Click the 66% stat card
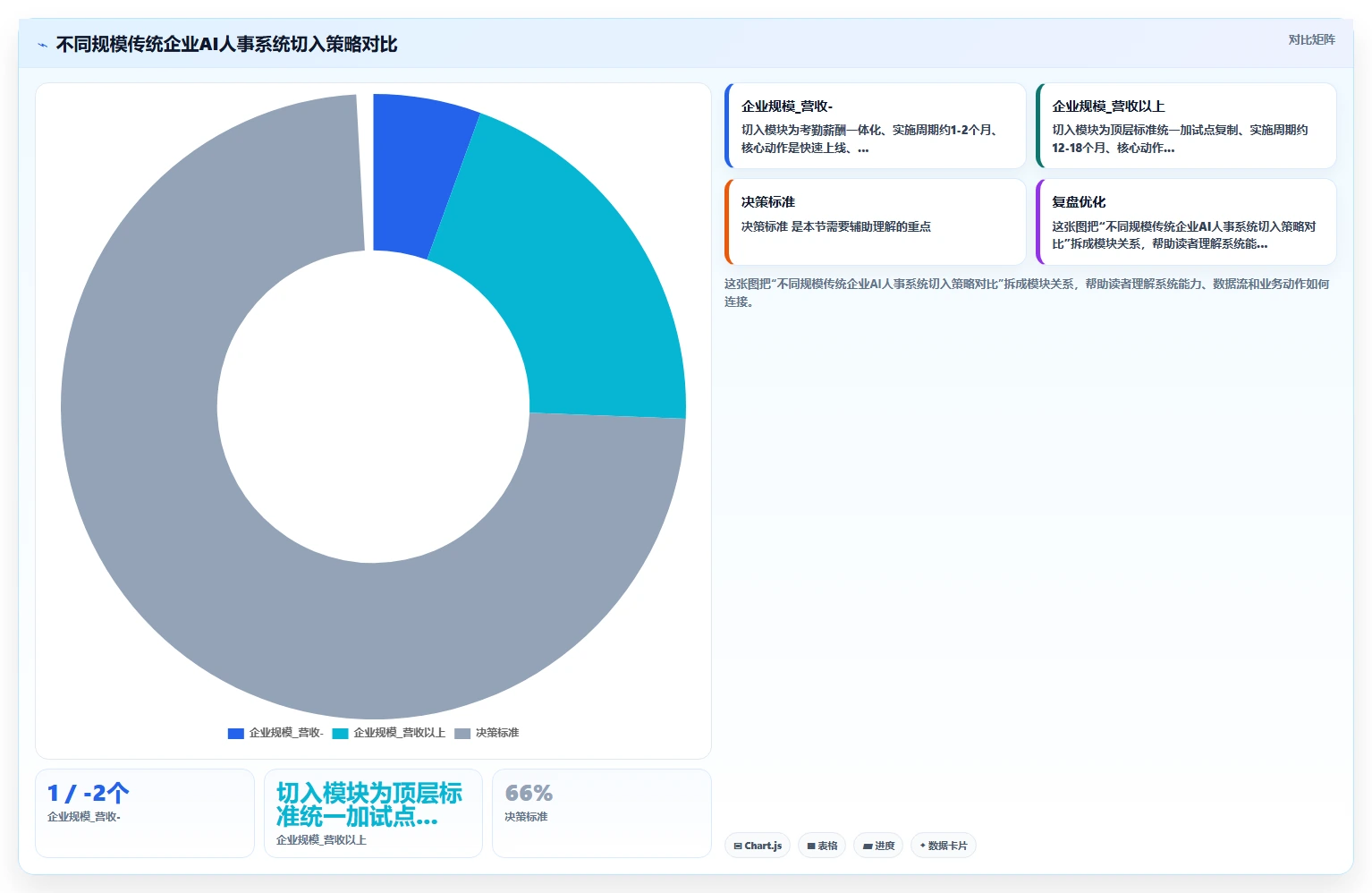The image size is (1372, 893). click(x=602, y=813)
